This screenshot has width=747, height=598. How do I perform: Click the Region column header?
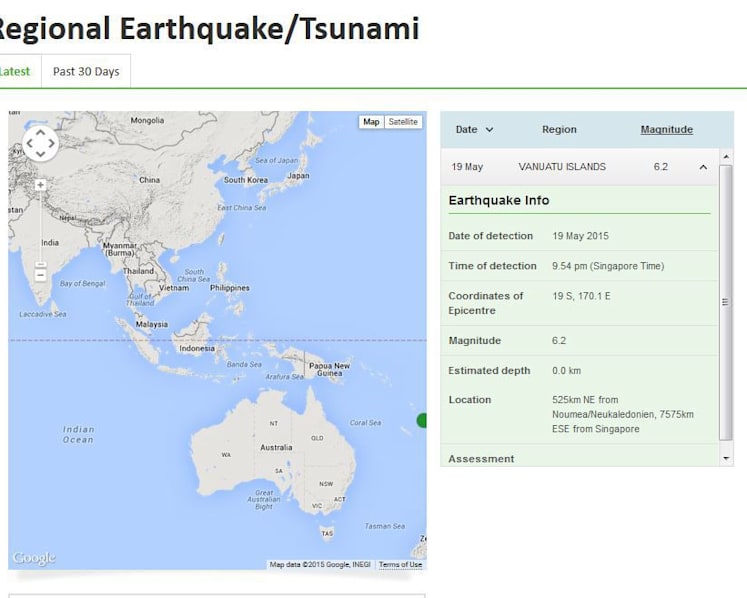coord(559,130)
